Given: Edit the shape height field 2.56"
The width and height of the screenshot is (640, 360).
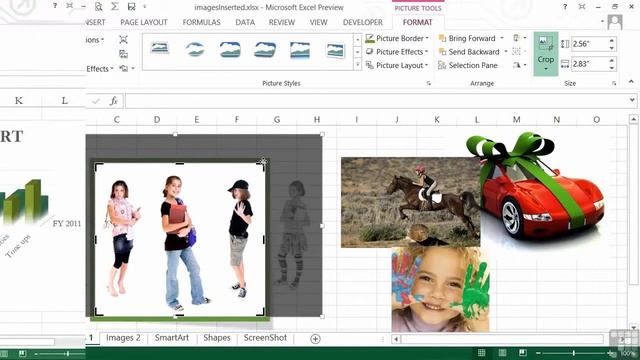Looking at the screenshot, I should click(589, 44).
